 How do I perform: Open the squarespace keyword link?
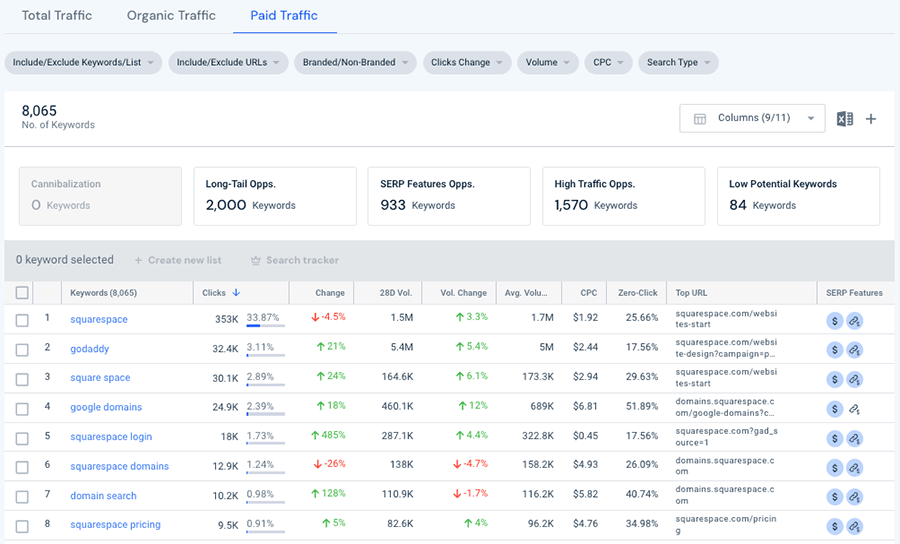(x=99, y=320)
